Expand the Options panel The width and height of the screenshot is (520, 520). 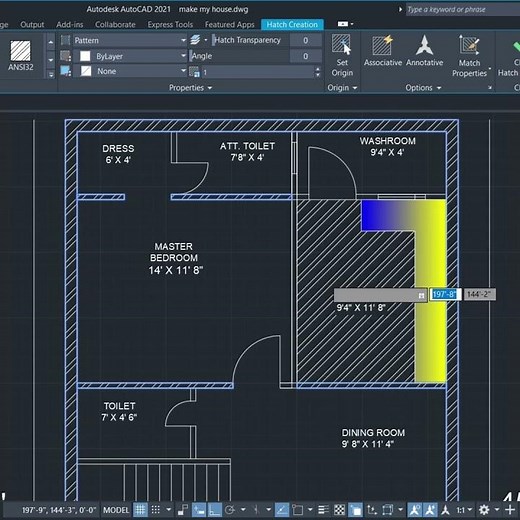coord(423,88)
